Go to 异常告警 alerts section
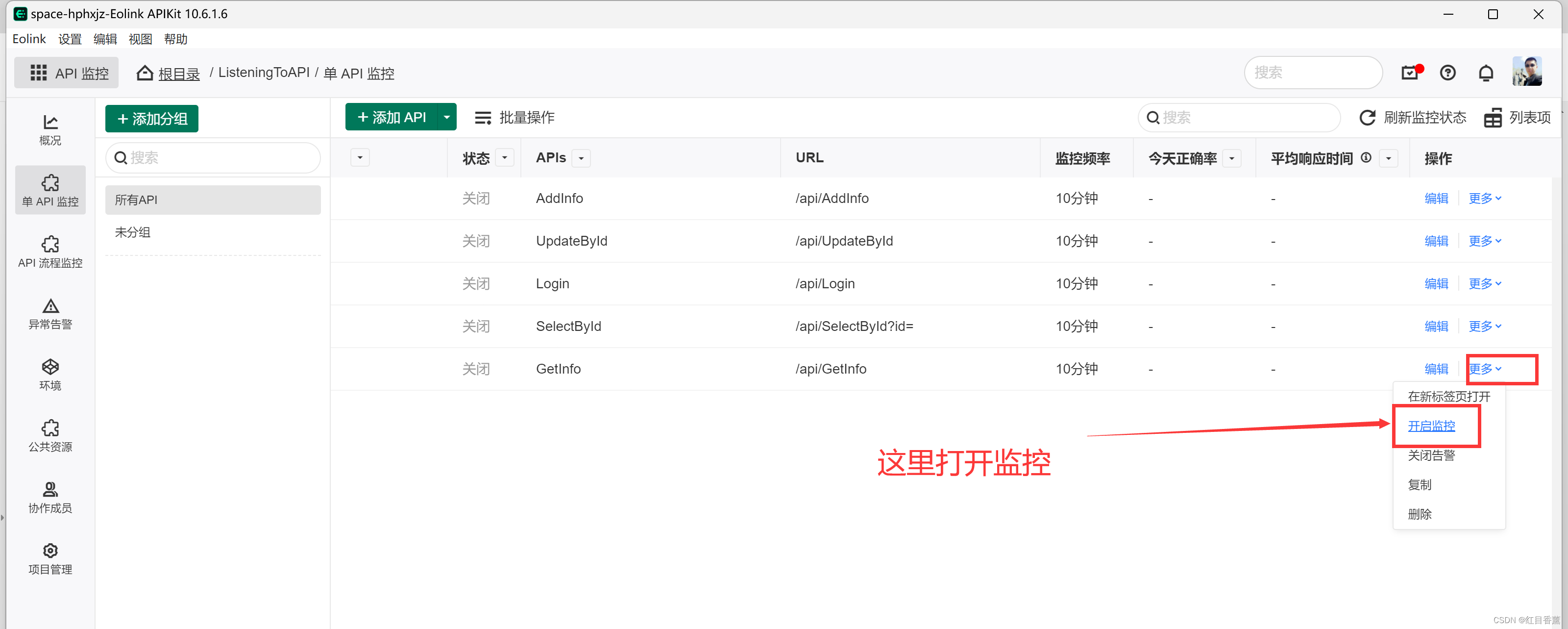 50,313
